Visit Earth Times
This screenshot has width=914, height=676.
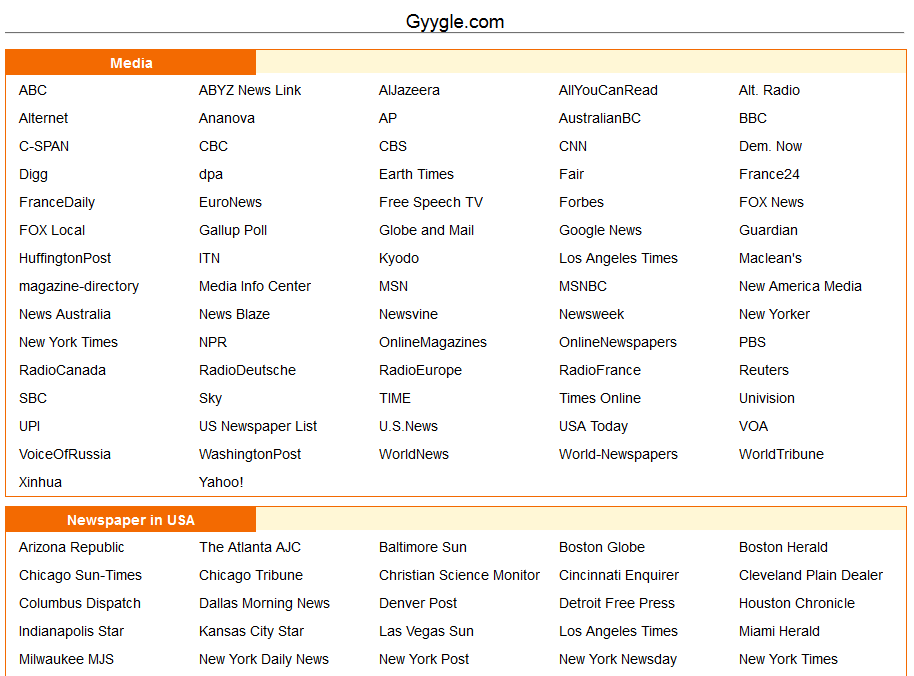click(416, 174)
